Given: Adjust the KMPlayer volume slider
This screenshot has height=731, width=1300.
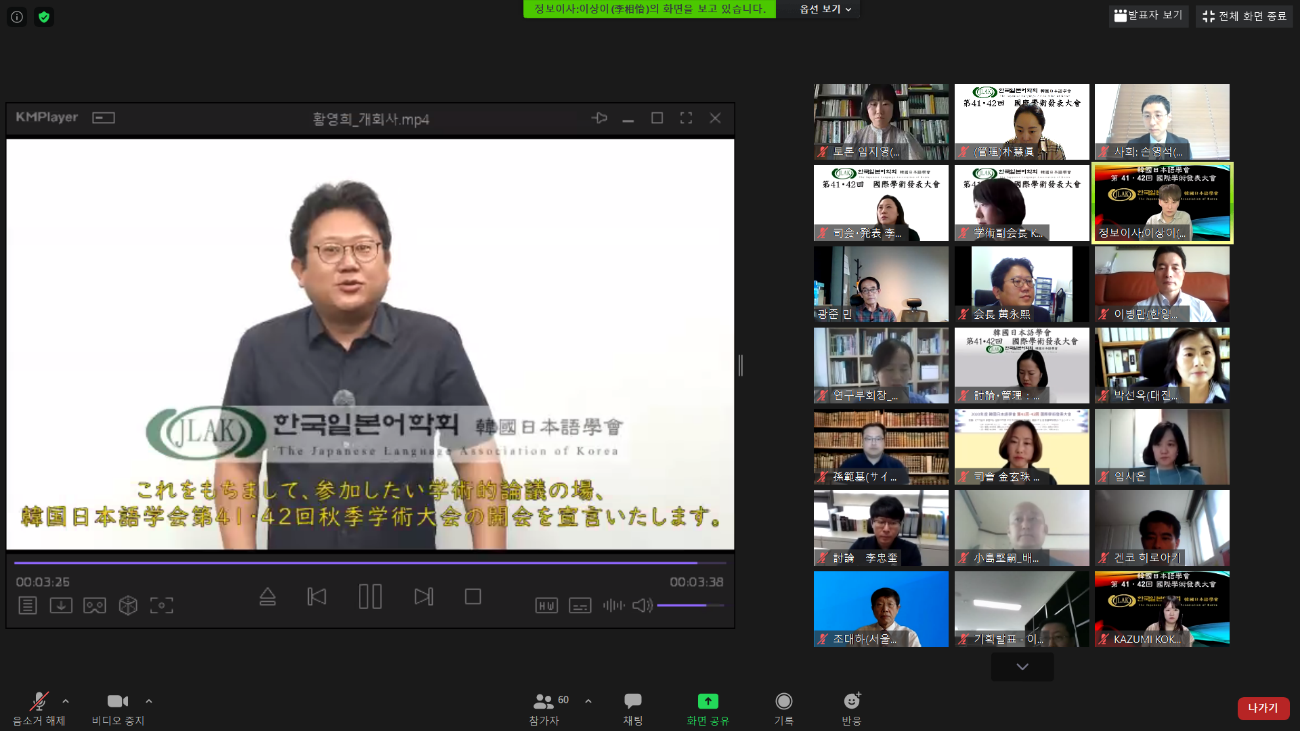Looking at the screenshot, I should 691,605.
